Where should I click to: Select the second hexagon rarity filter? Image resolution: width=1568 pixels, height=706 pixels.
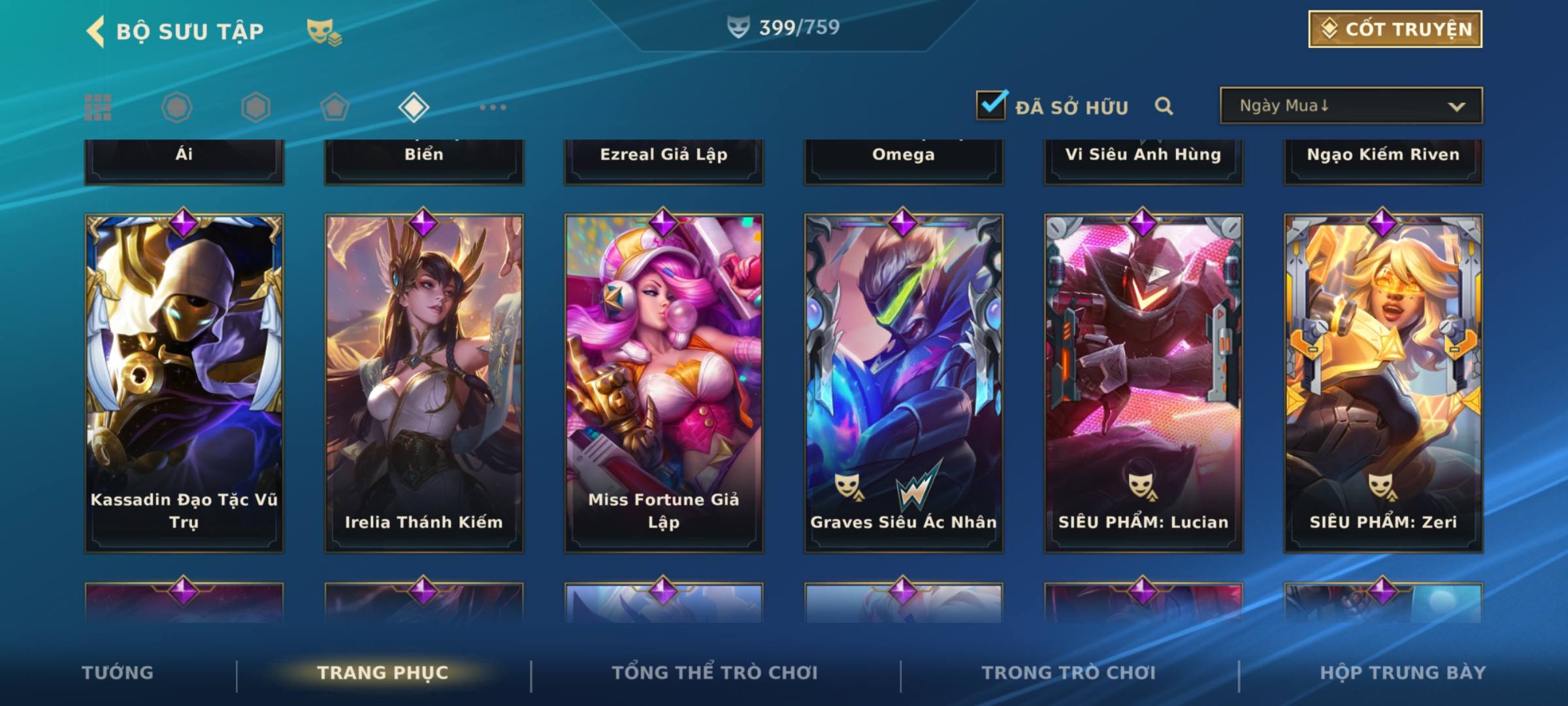pyautogui.click(x=255, y=107)
